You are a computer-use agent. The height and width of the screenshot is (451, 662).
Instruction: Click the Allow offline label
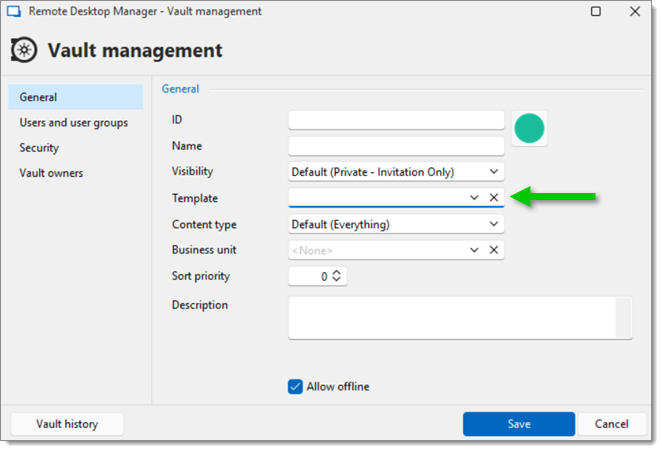click(x=338, y=386)
